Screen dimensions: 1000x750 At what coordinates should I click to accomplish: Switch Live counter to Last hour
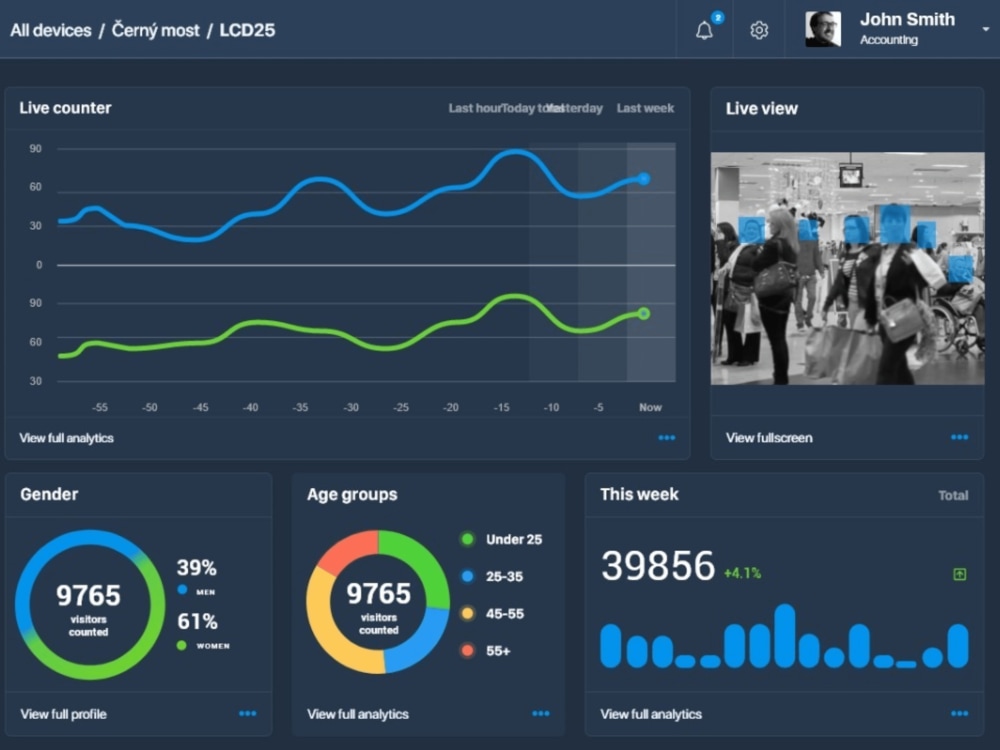[474, 108]
